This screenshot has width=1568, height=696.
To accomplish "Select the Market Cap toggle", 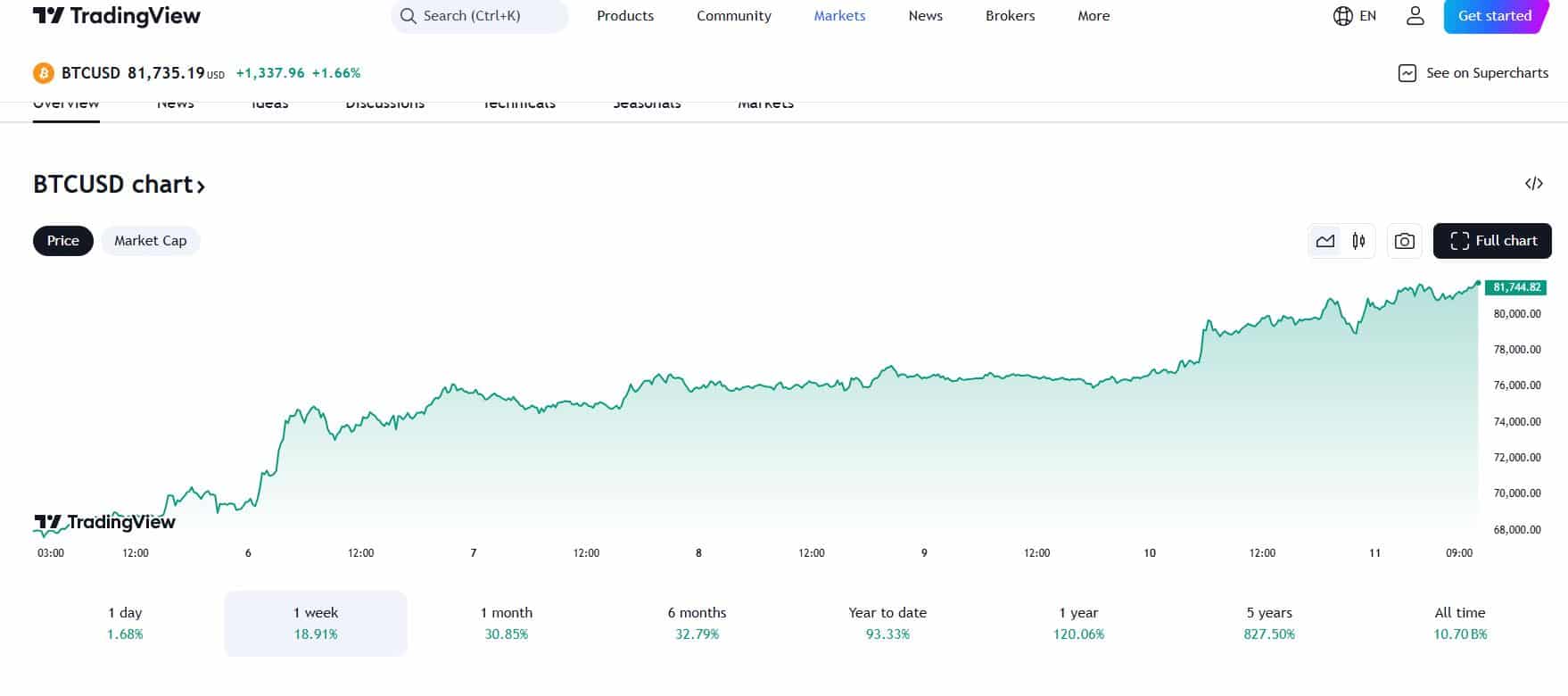I will (151, 241).
